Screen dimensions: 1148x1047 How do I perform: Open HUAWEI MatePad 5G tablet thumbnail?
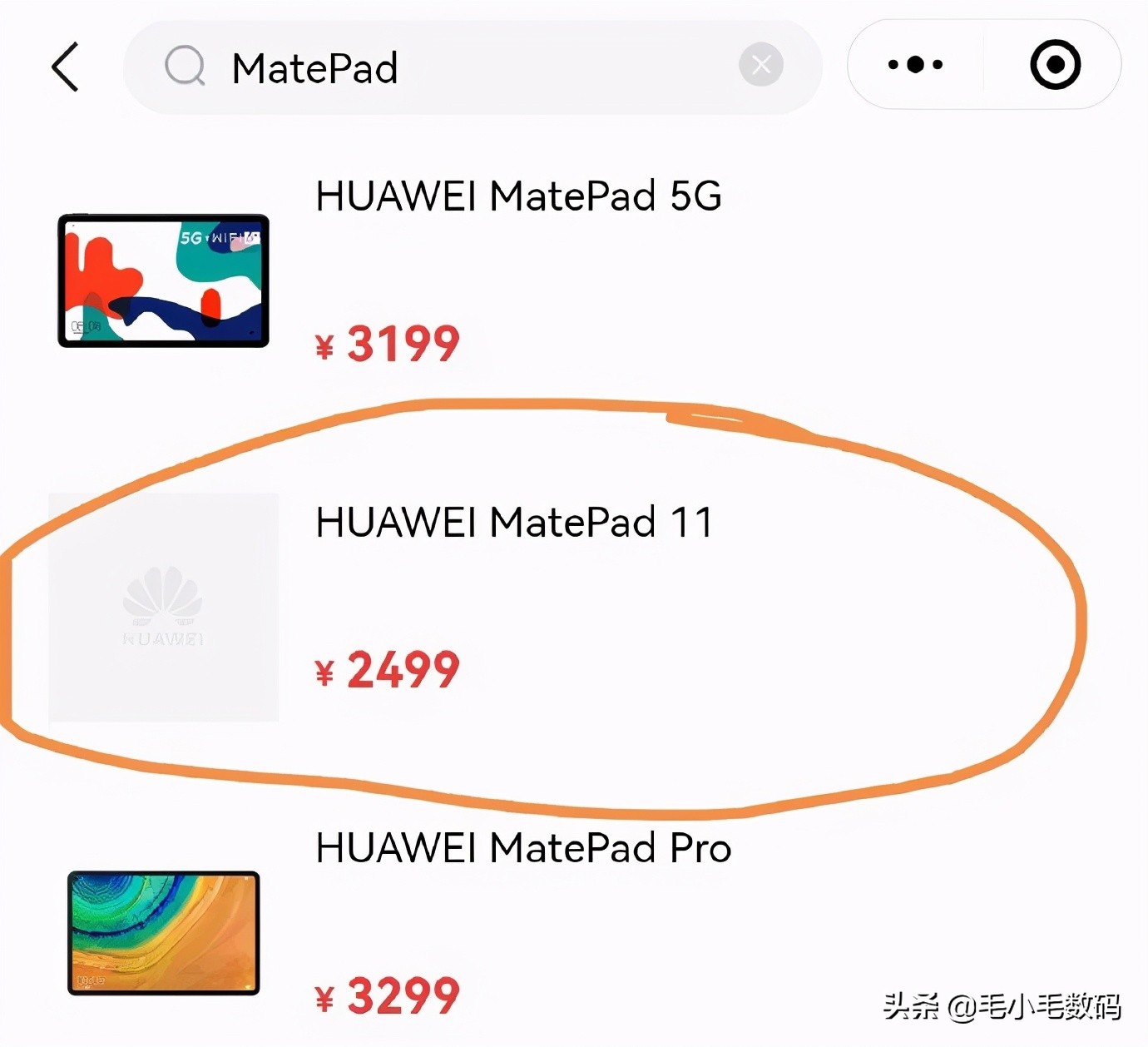coord(163,280)
